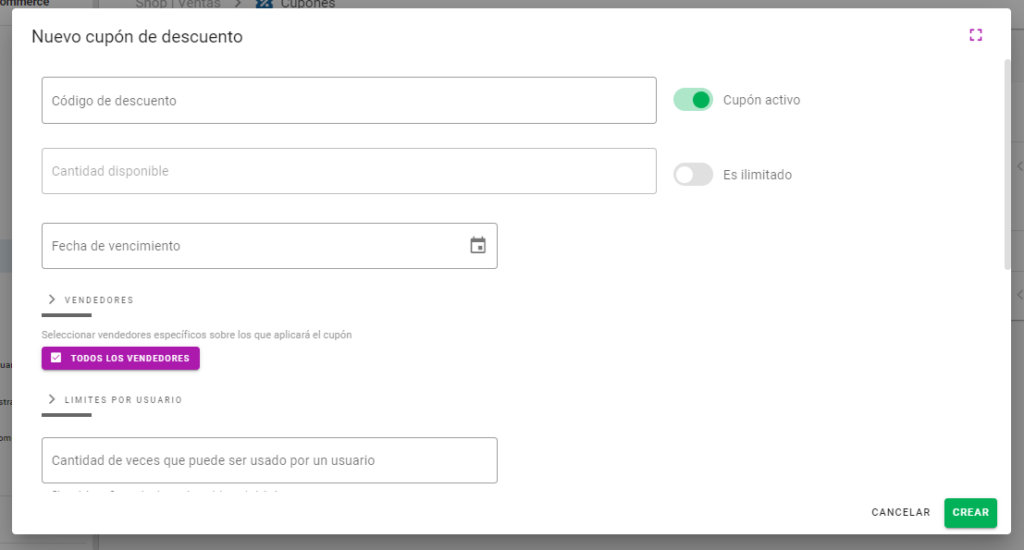Viewport: 1024px width, 550px height.
Task: Click the collapse arrow at the right edge
Action: tap(1018, 166)
